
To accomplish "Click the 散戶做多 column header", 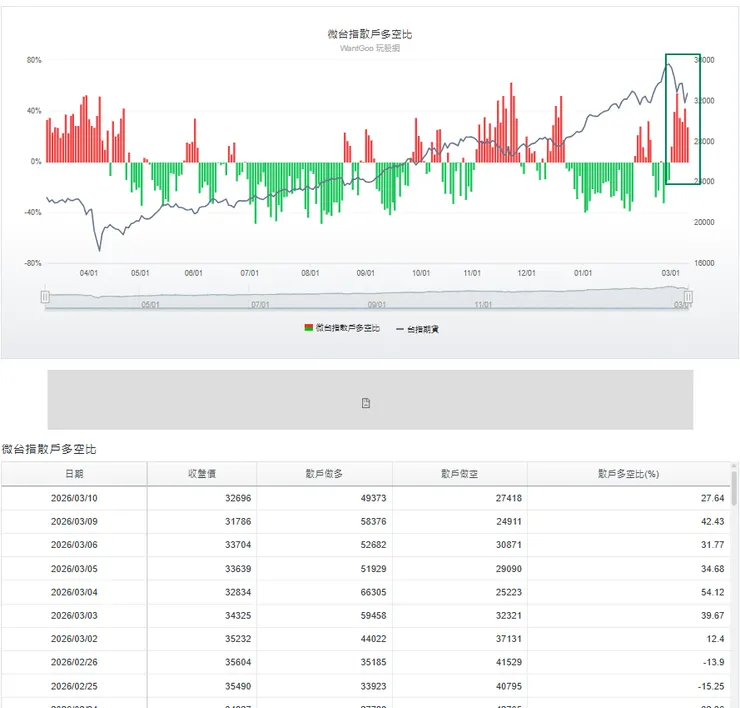I will coord(324,473).
